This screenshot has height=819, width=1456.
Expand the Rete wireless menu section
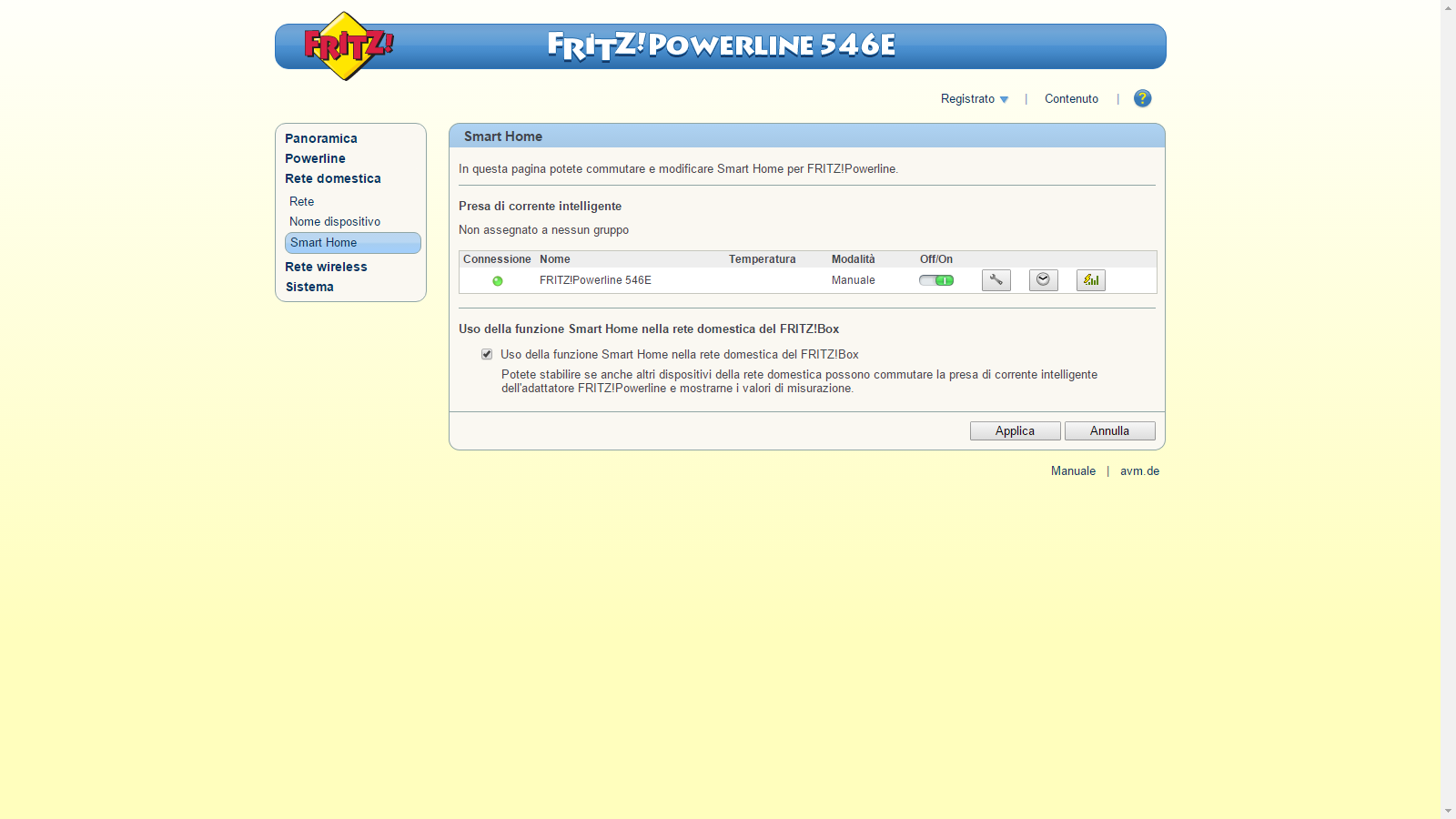(x=326, y=267)
